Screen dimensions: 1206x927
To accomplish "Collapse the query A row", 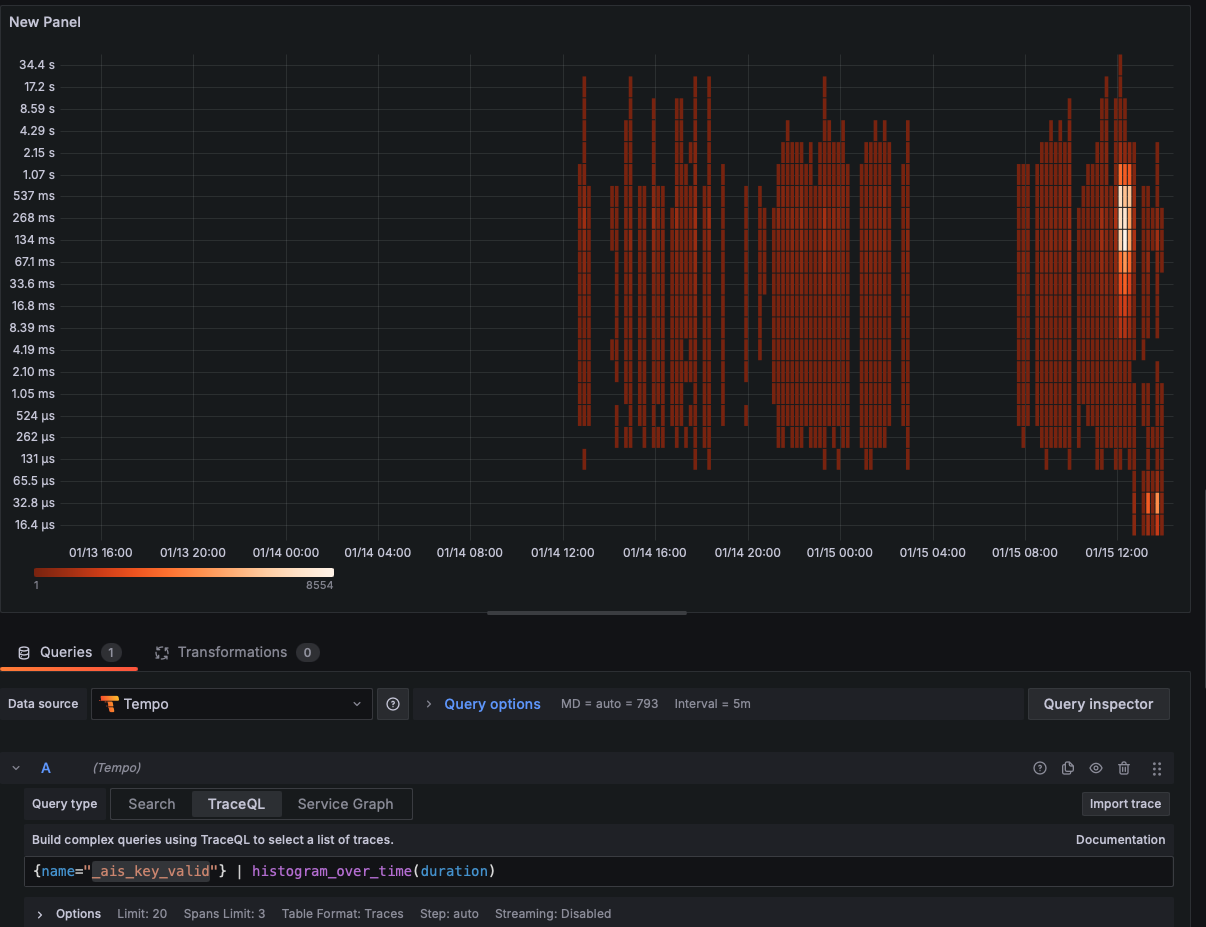I will (16, 768).
